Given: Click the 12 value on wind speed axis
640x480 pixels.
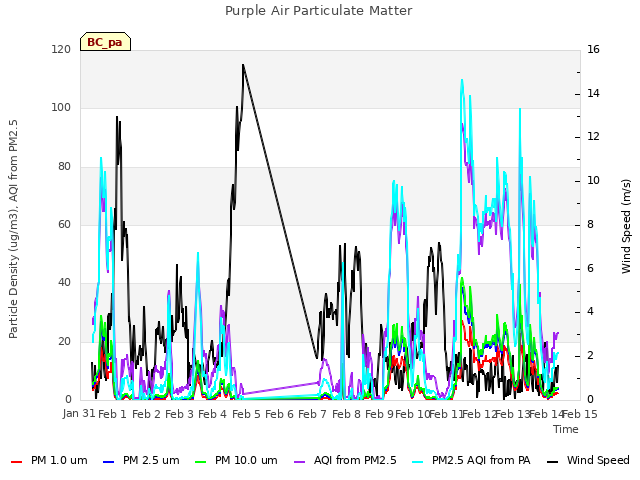Looking at the screenshot, I should click(593, 137).
